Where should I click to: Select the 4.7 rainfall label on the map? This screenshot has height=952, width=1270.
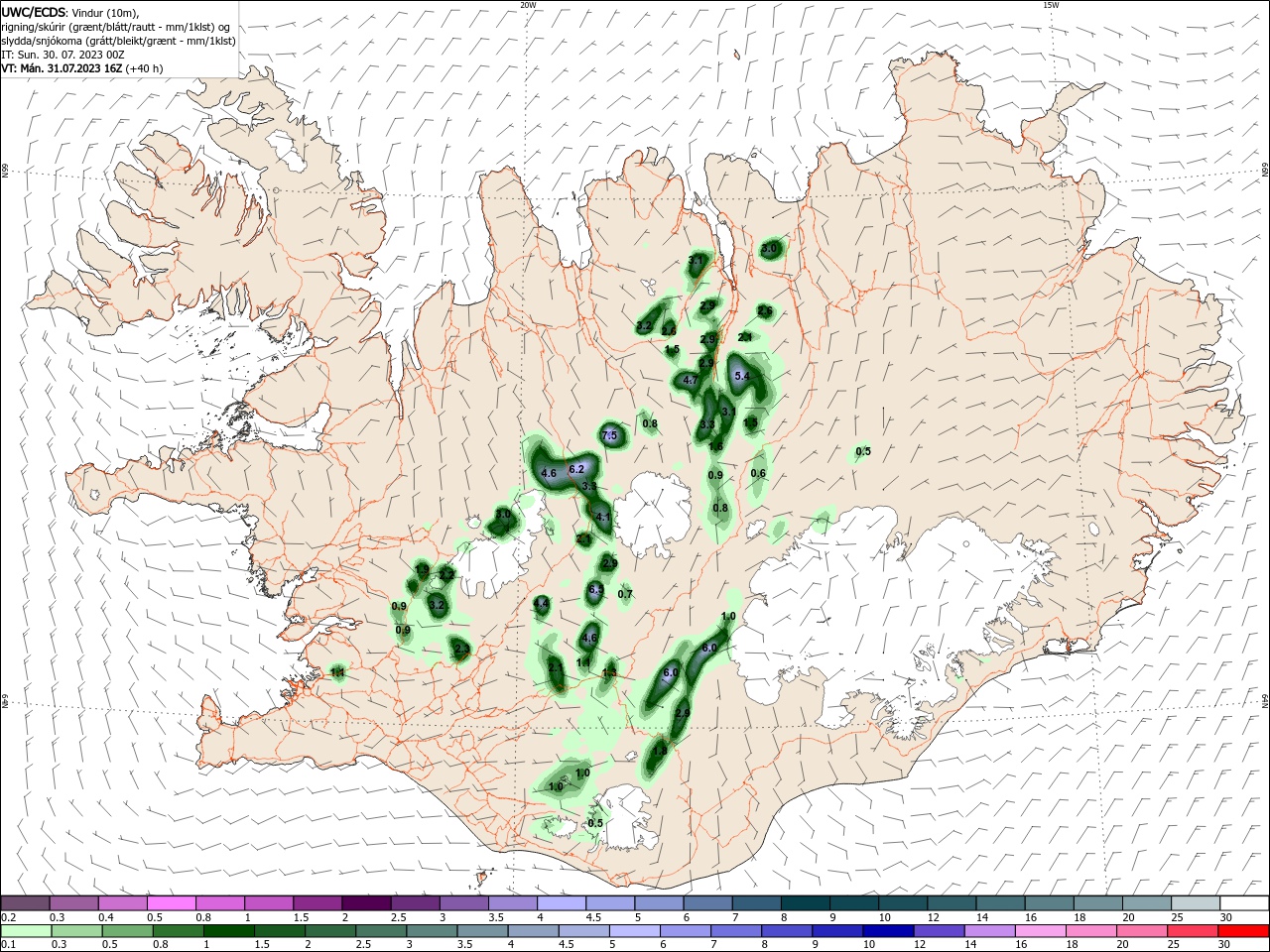coord(692,380)
